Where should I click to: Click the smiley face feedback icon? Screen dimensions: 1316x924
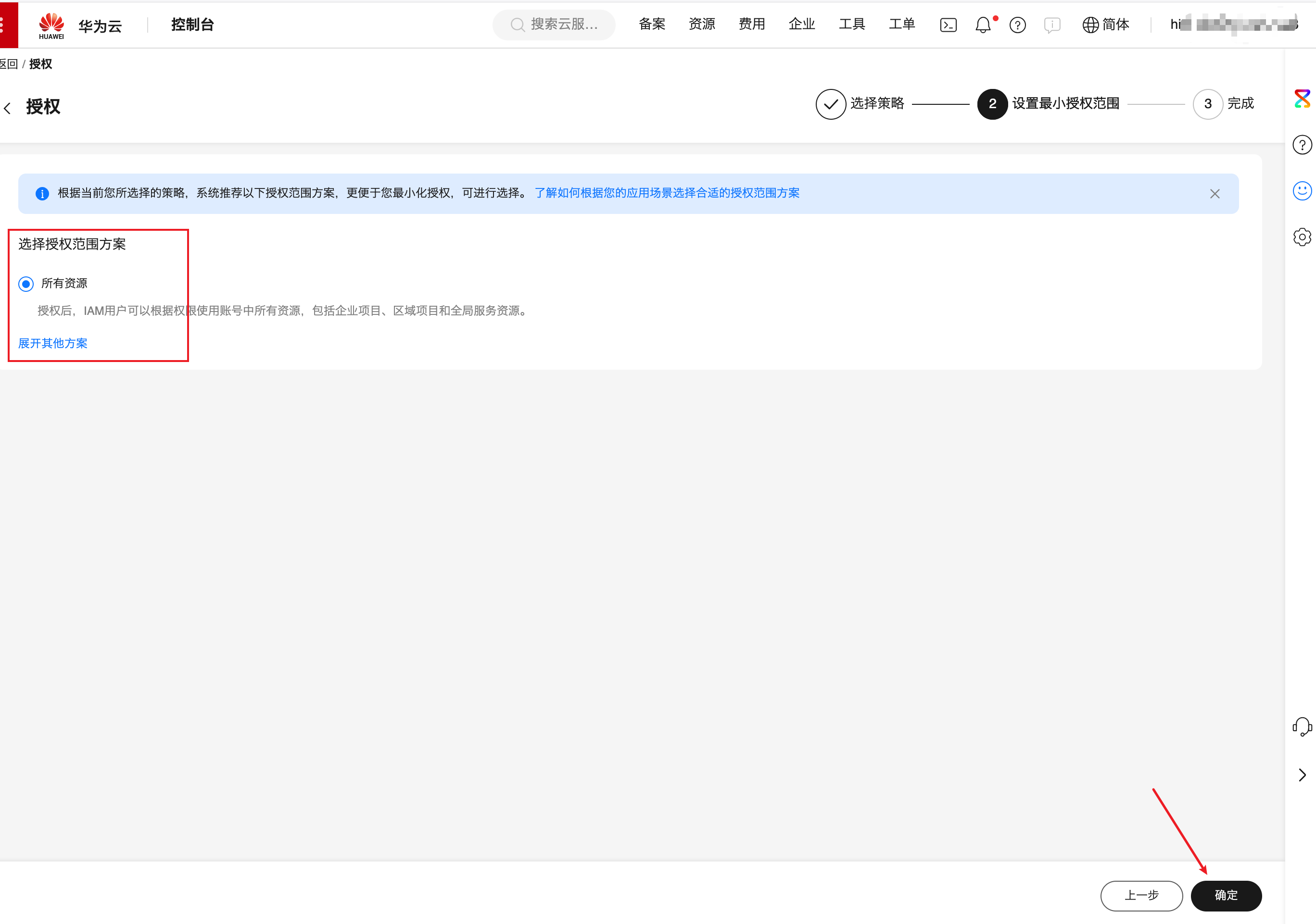pos(1302,191)
